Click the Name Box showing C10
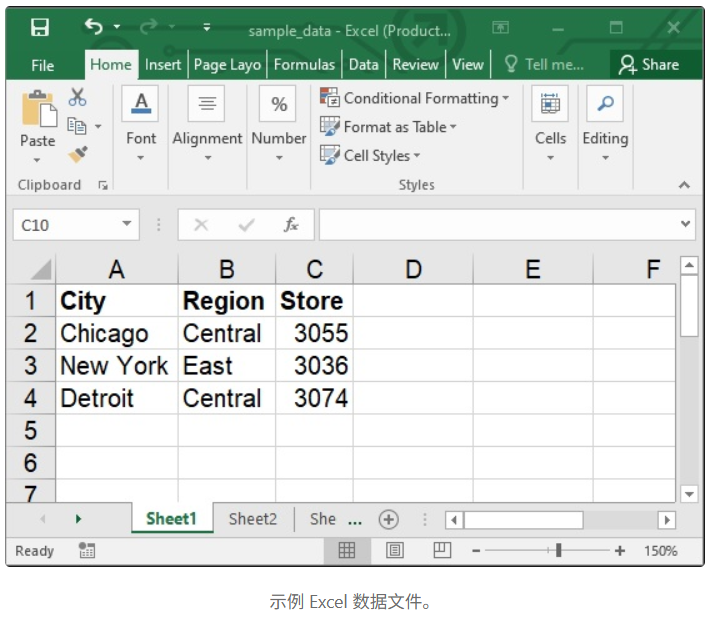This screenshot has height=619, width=711. (68, 225)
